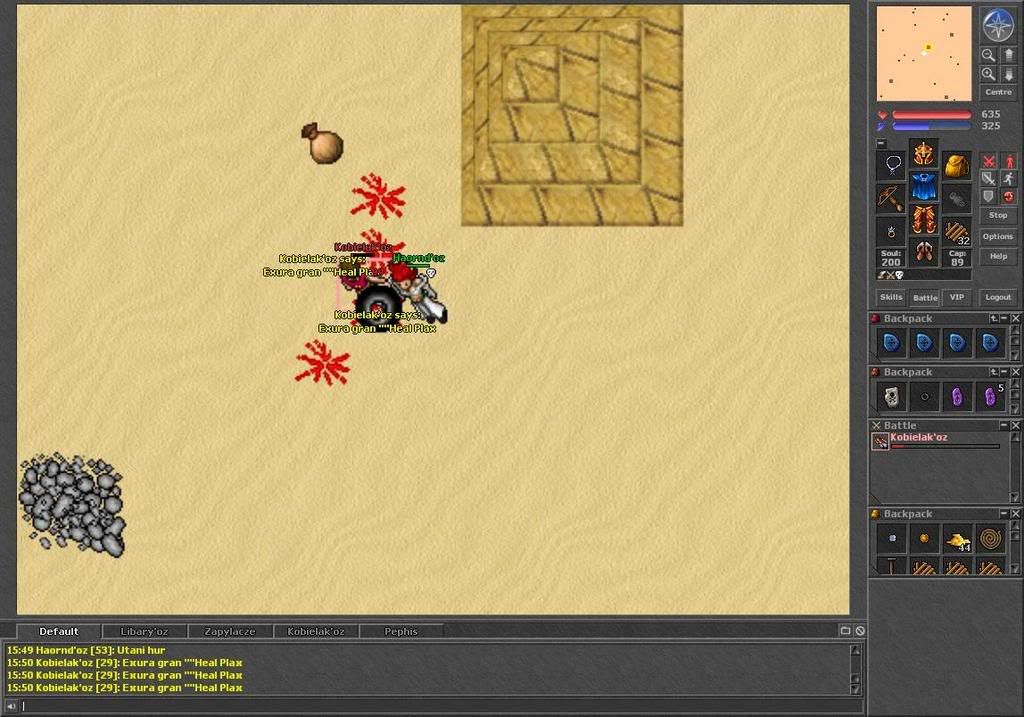The height and width of the screenshot is (717, 1024).
Task: Select the sandals in the feet slot
Action: tap(923, 252)
